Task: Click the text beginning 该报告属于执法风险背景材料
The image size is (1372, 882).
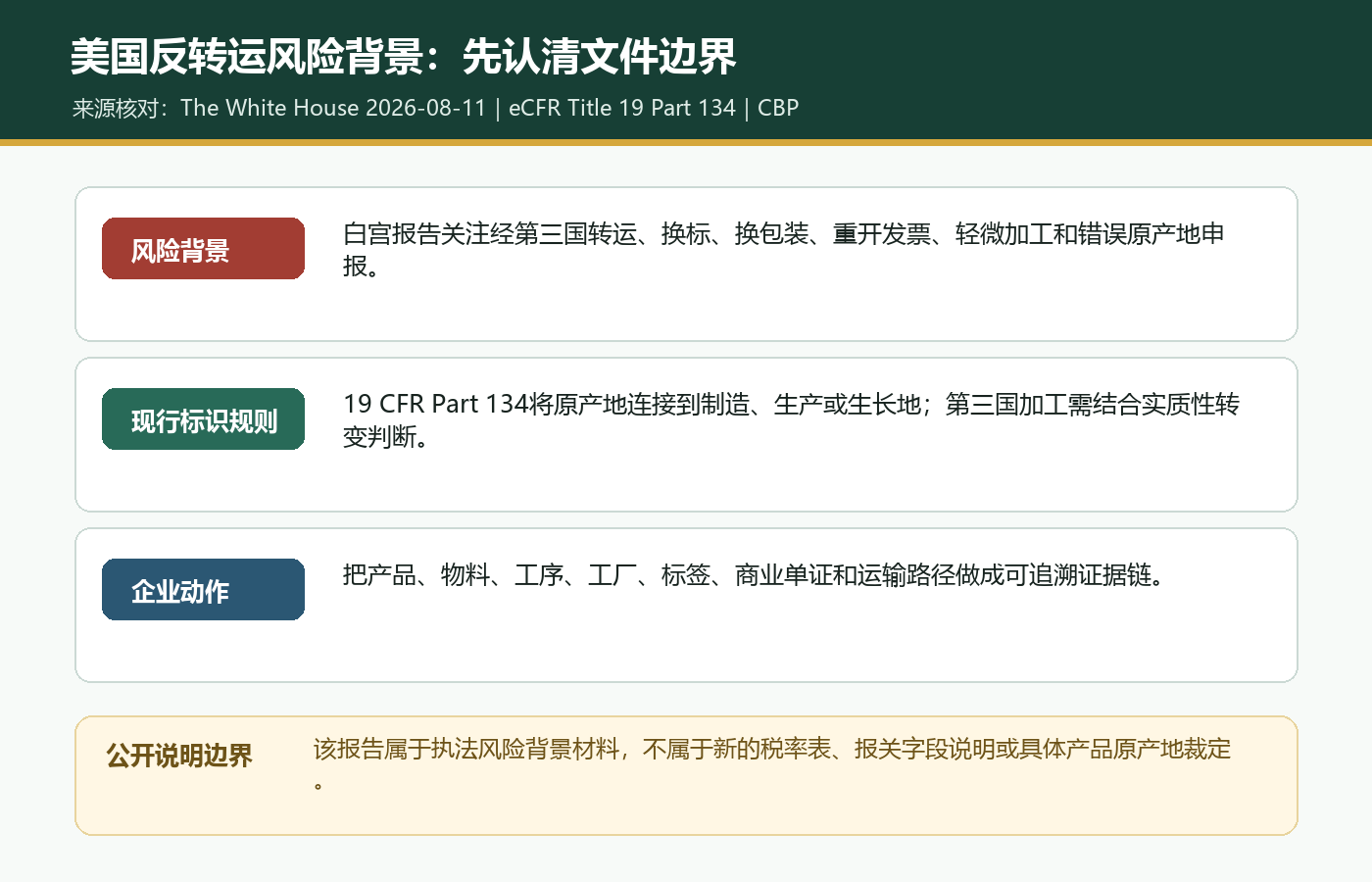Action: (772, 765)
